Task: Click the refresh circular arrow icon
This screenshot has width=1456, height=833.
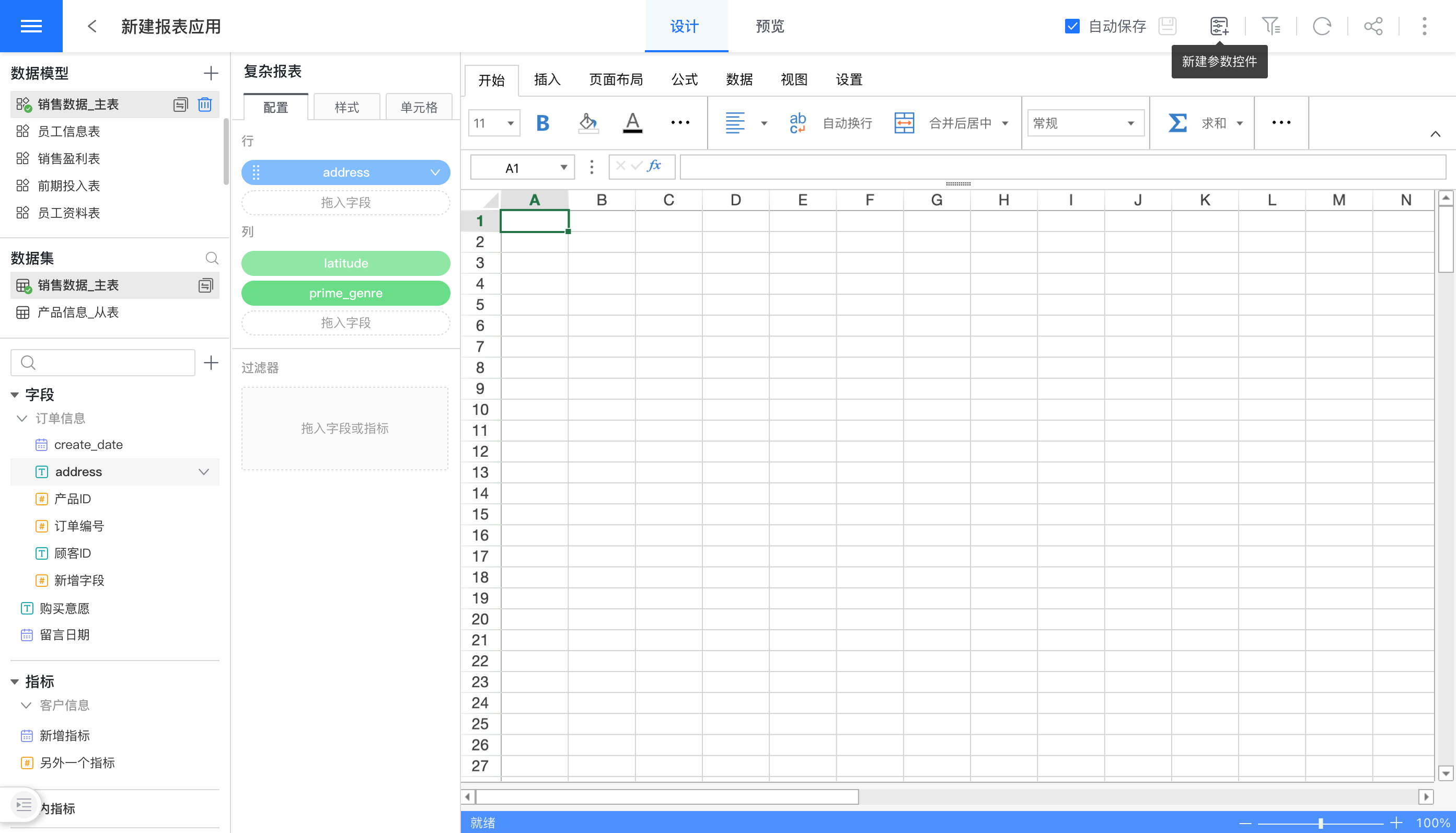Action: point(1322,26)
